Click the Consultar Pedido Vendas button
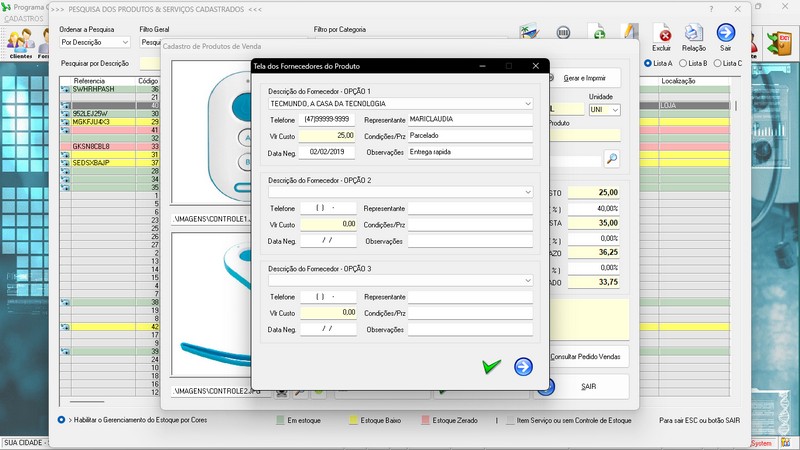Screen dimensions: 800x450 point(588,356)
